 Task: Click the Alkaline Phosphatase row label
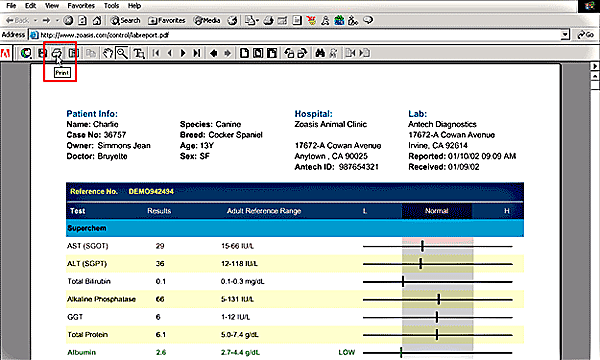[x=101, y=299]
